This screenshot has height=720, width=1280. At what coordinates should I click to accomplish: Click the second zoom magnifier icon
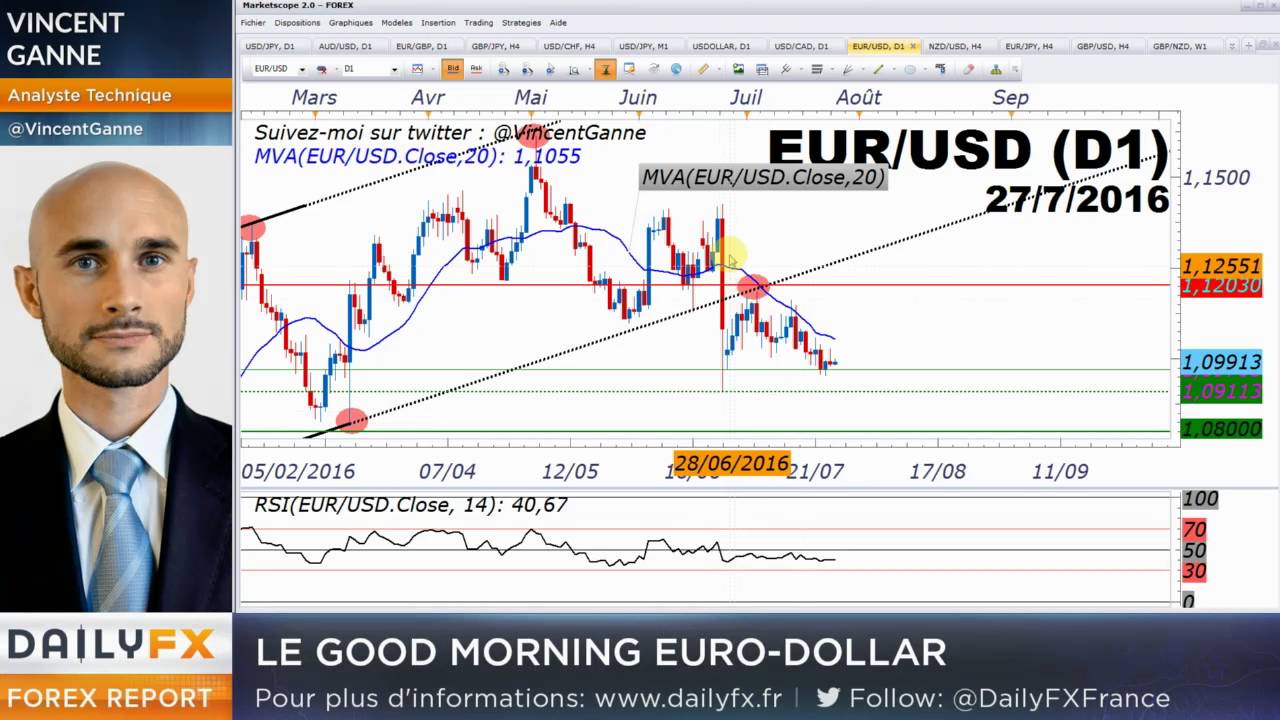pyautogui.click(x=527, y=69)
